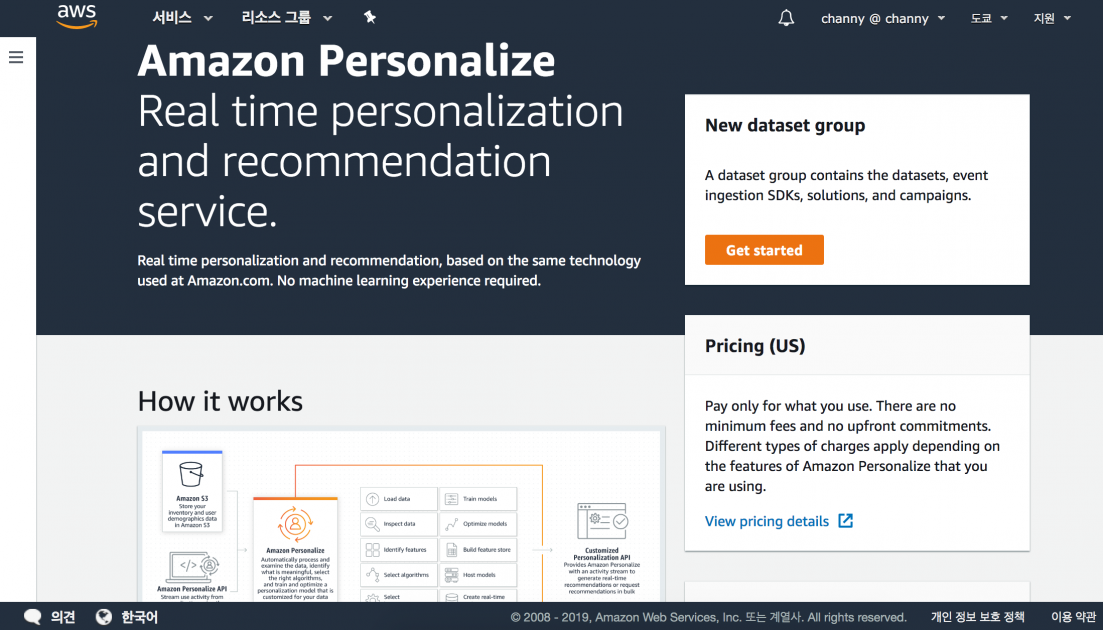Open notifications via the bell icon
Screen dimensions: 1103x630
(785, 17)
